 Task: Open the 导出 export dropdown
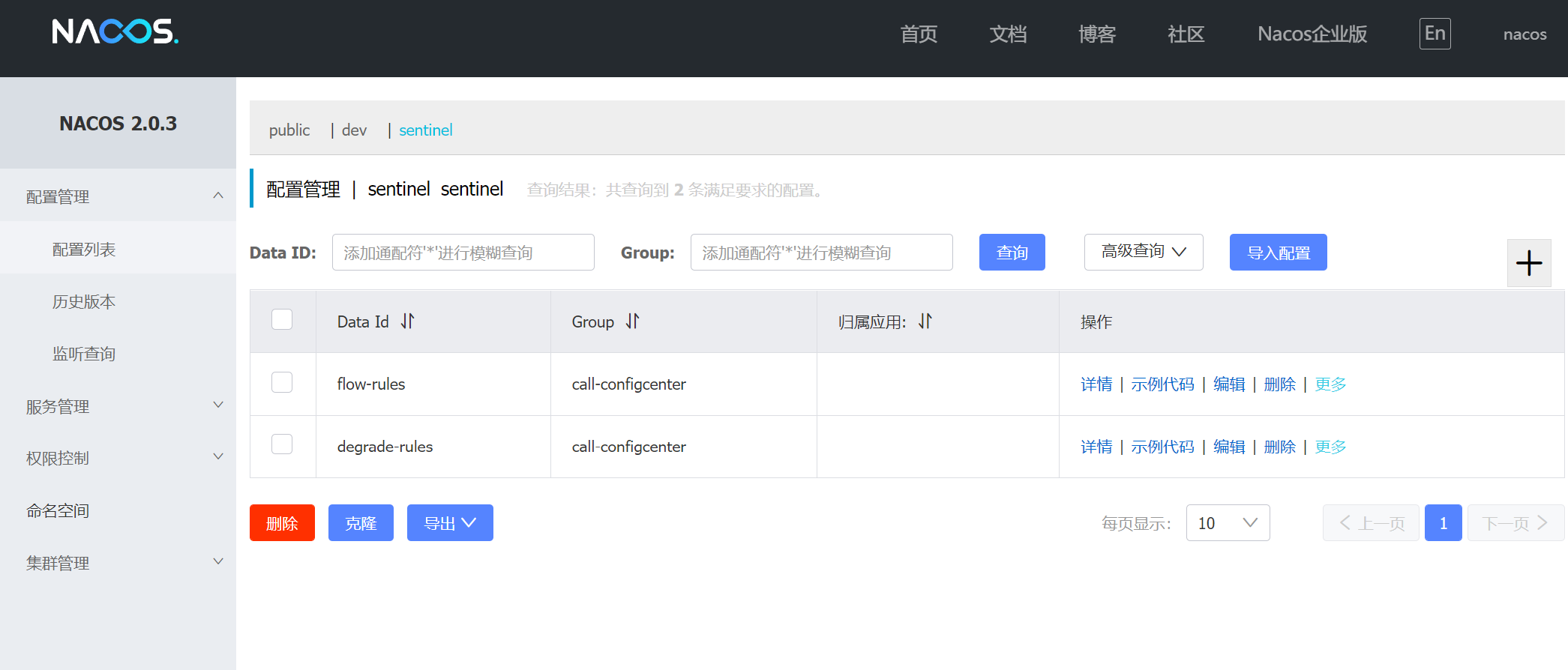click(450, 523)
